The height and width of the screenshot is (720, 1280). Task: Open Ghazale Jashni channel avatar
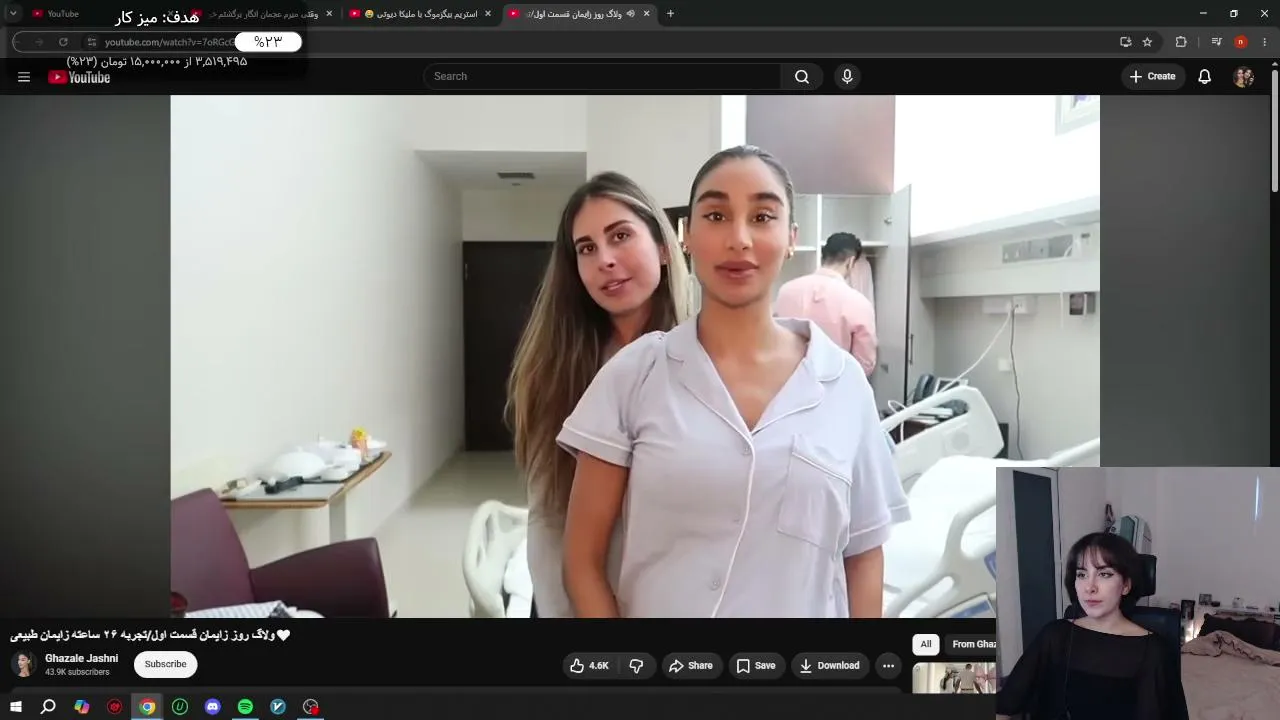(x=23, y=664)
